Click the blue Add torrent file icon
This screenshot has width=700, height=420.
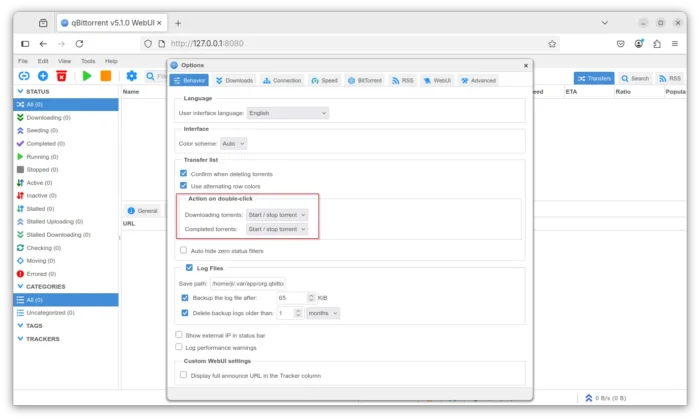point(43,76)
